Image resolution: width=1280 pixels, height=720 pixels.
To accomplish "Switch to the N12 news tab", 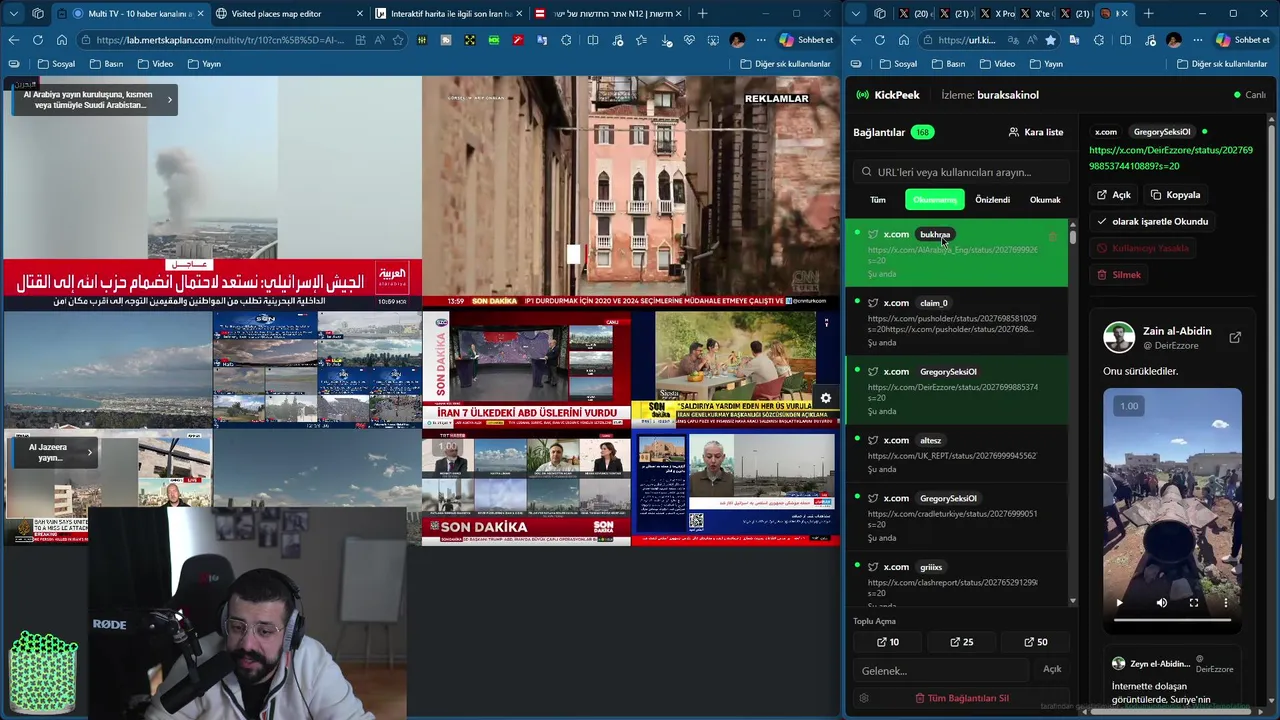I will pyautogui.click(x=608, y=13).
